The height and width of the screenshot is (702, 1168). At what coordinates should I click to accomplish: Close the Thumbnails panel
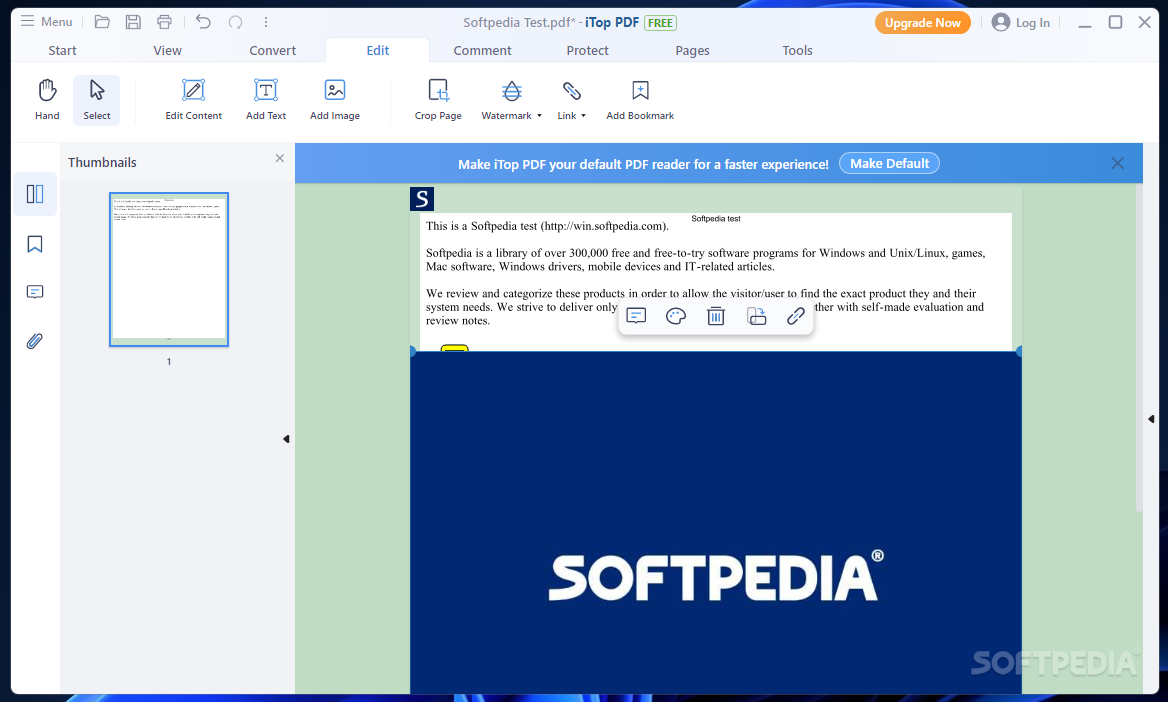279,158
